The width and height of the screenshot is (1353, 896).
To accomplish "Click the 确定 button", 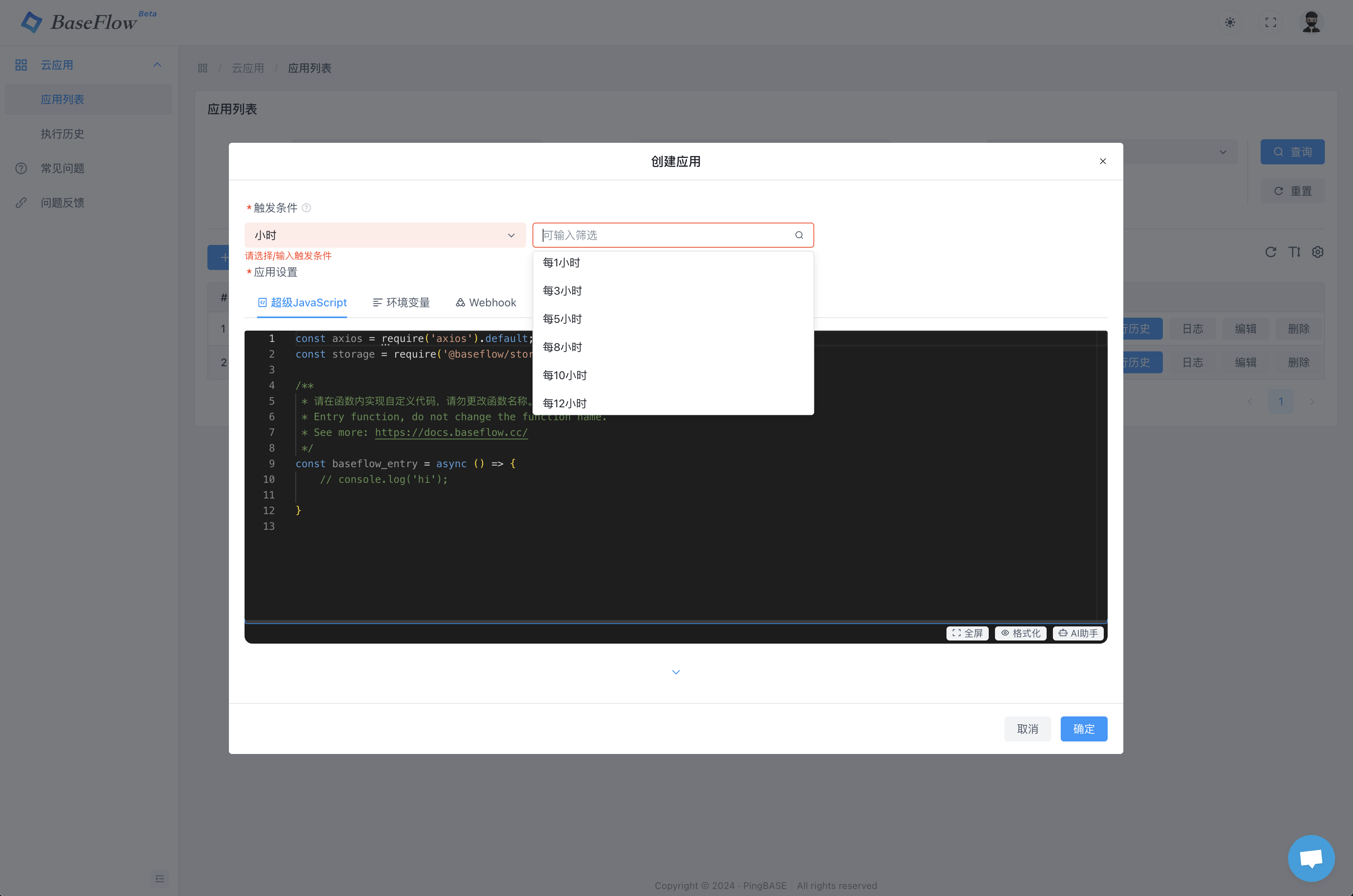I will (1083, 729).
